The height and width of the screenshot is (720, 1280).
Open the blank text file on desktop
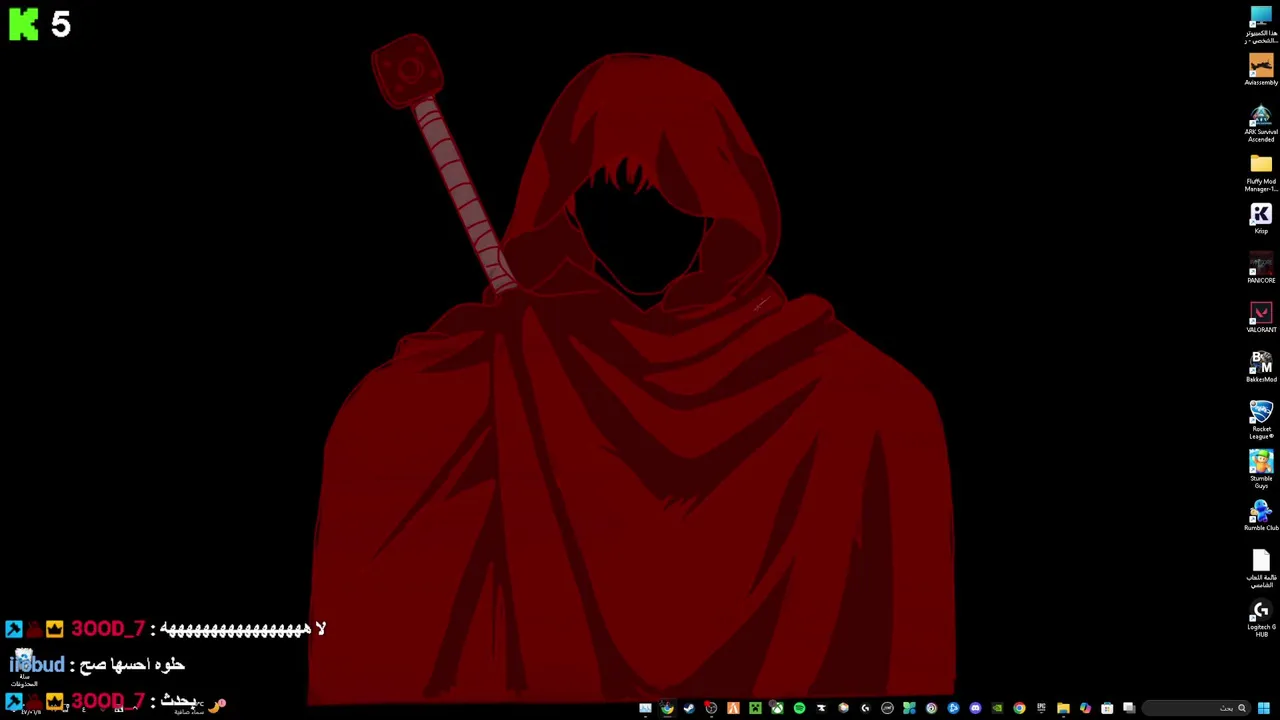coord(1260,568)
